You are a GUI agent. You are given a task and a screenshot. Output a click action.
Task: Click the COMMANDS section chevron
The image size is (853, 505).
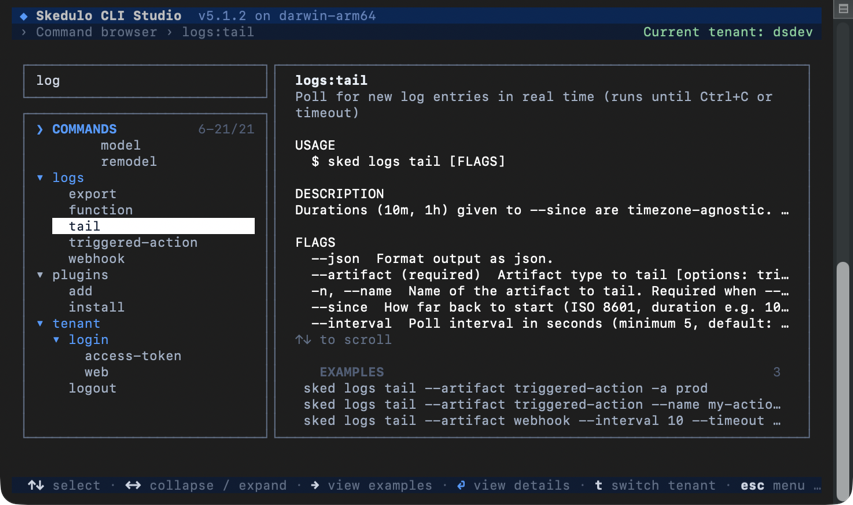40,129
